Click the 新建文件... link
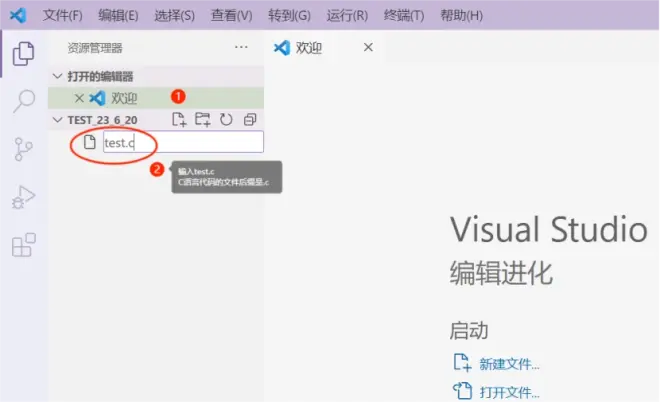The width and height of the screenshot is (660, 402). tap(509, 364)
